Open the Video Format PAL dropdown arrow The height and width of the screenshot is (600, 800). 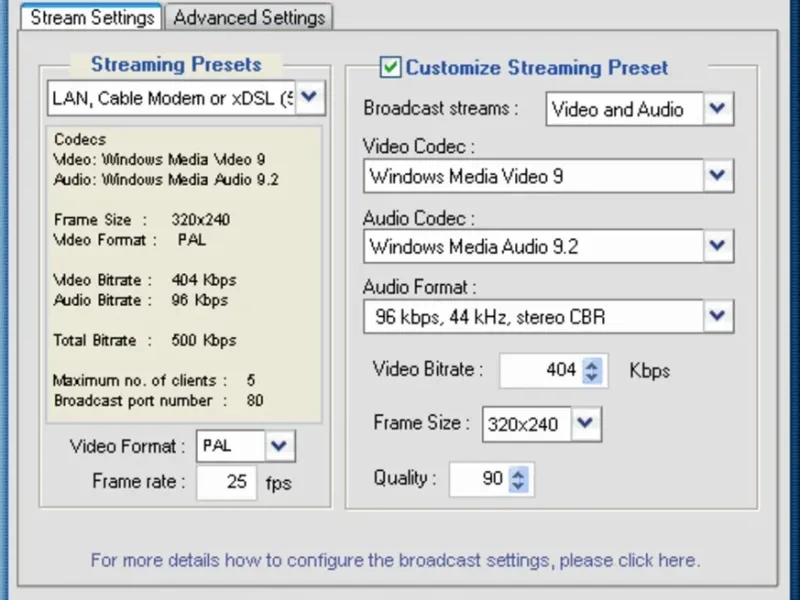tap(281, 446)
